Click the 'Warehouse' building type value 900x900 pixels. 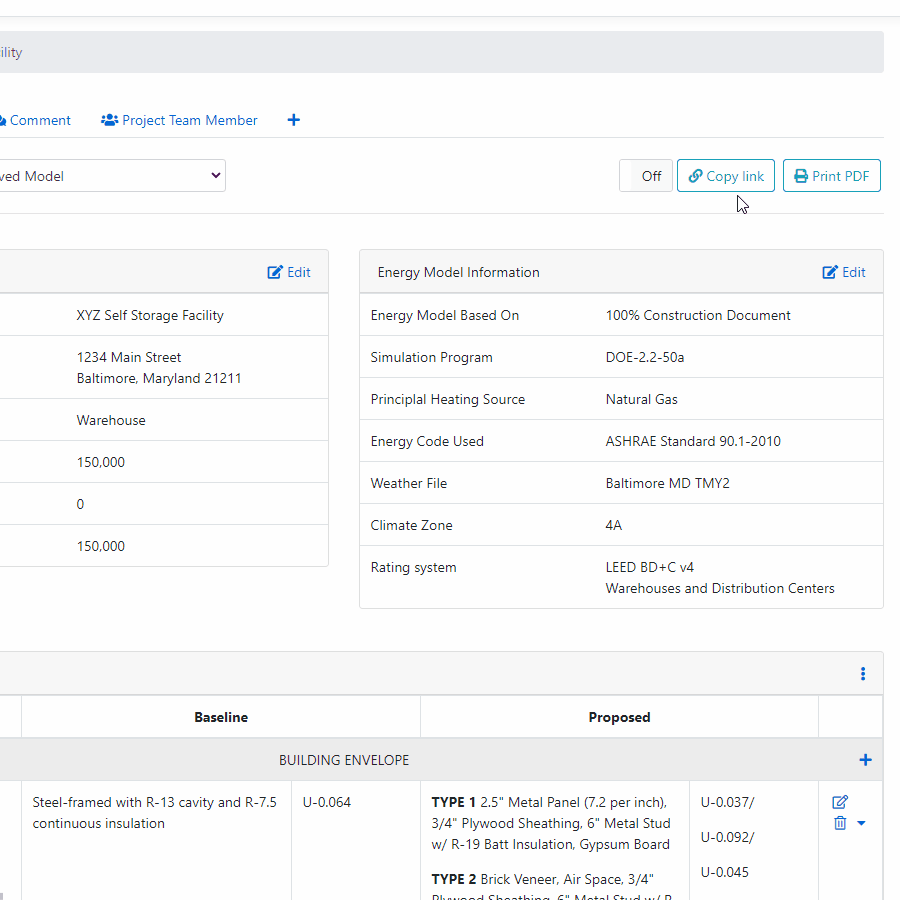point(111,420)
